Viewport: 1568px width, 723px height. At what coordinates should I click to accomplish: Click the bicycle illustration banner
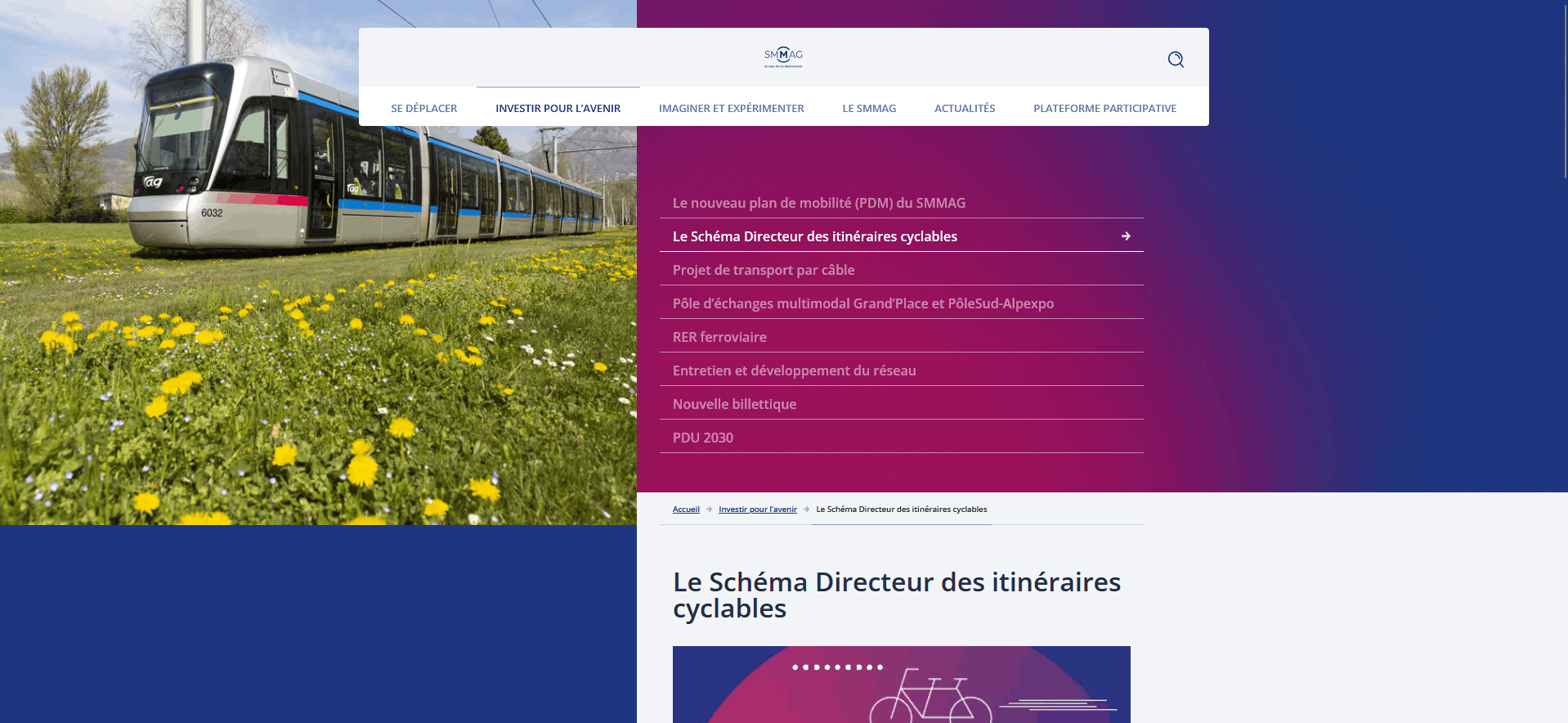(x=901, y=685)
